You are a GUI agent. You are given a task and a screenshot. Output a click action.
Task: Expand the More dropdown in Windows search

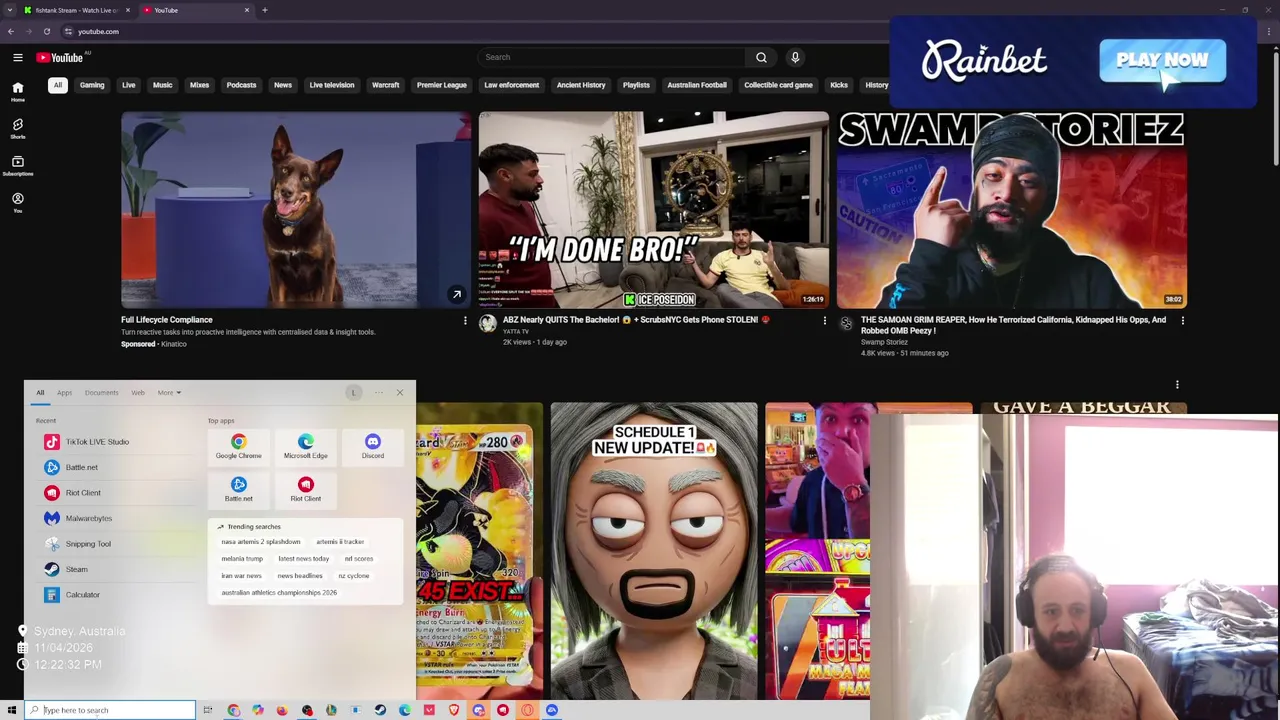click(x=169, y=393)
